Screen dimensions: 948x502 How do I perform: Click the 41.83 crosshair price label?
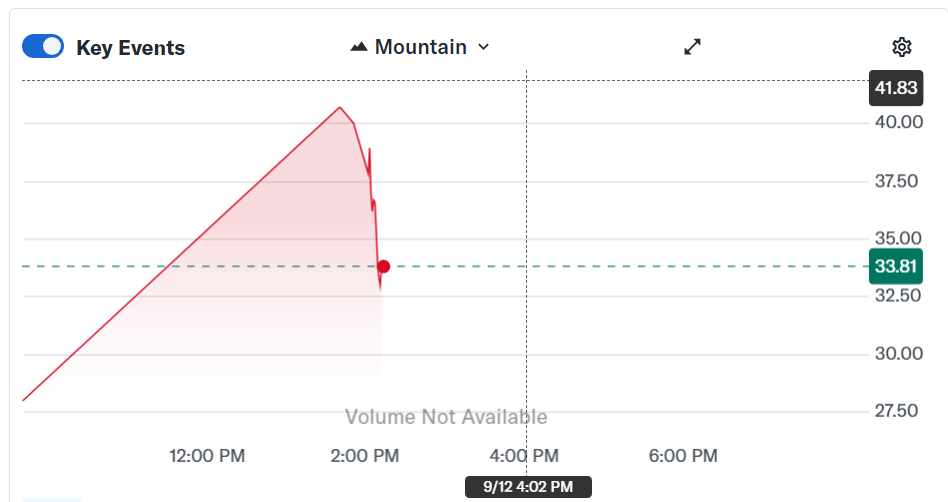(895, 88)
